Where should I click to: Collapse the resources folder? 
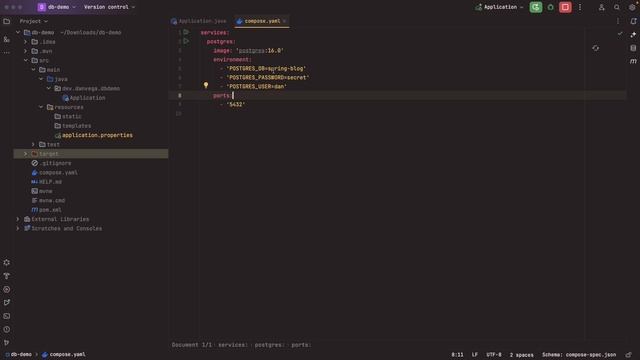click(41, 107)
